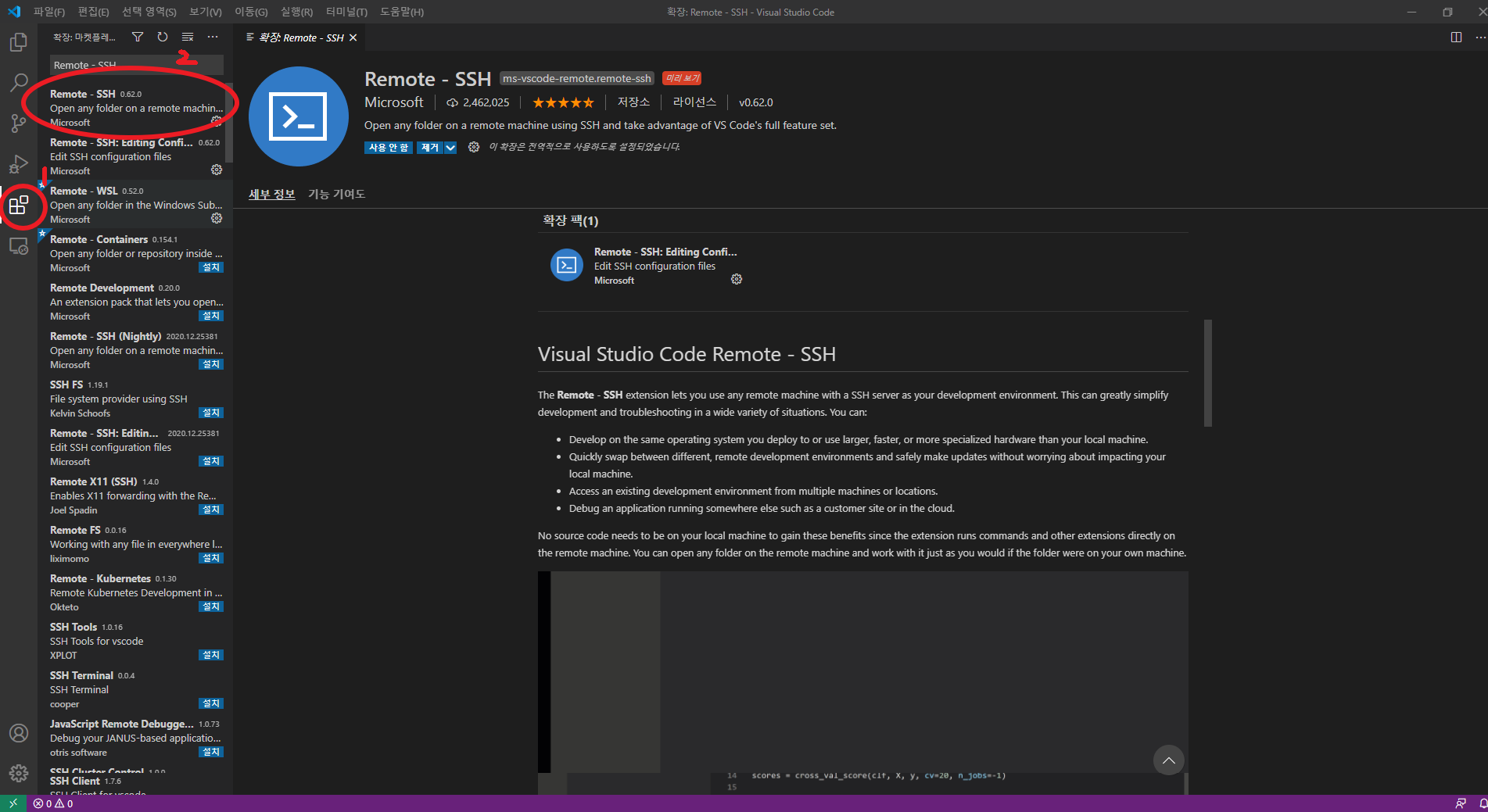
Task: Open gear for extension pack Editing Config item
Action: click(x=737, y=279)
